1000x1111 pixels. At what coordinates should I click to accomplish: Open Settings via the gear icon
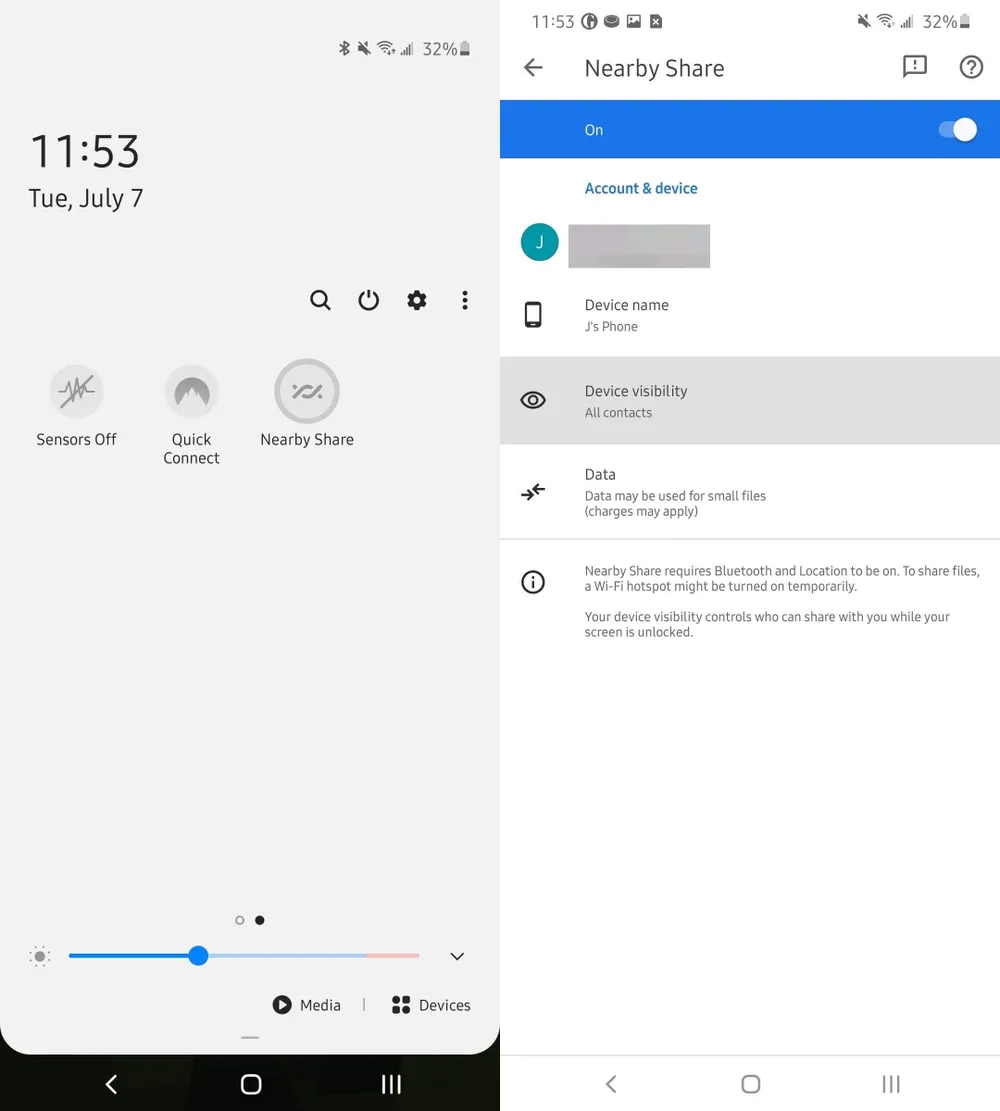tap(416, 300)
